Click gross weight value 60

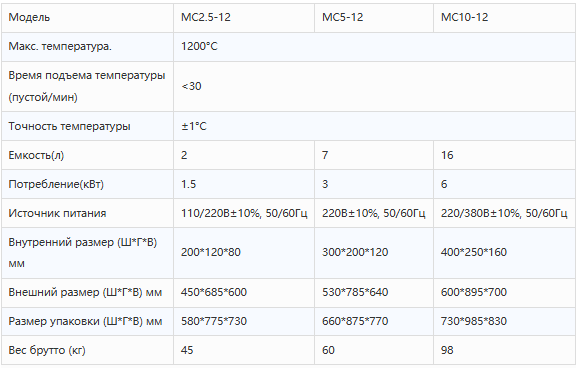coord(328,350)
